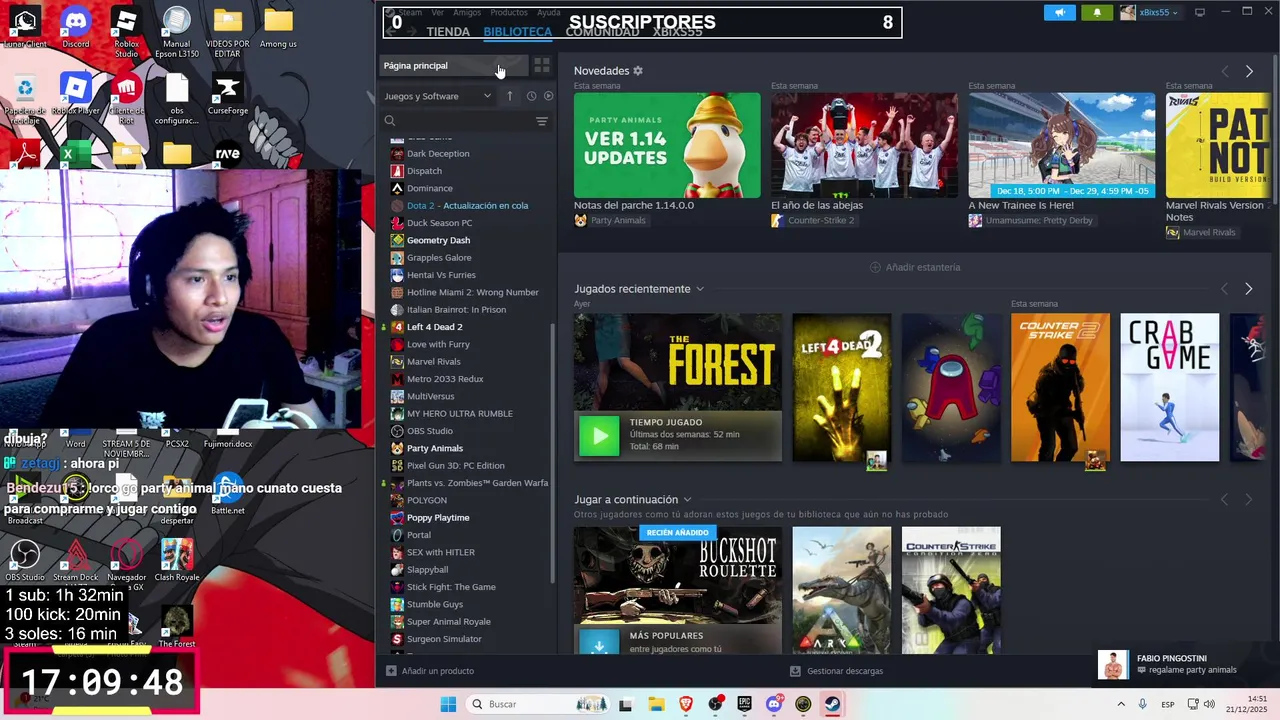Open Windows Start menu

click(x=448, y=704)
